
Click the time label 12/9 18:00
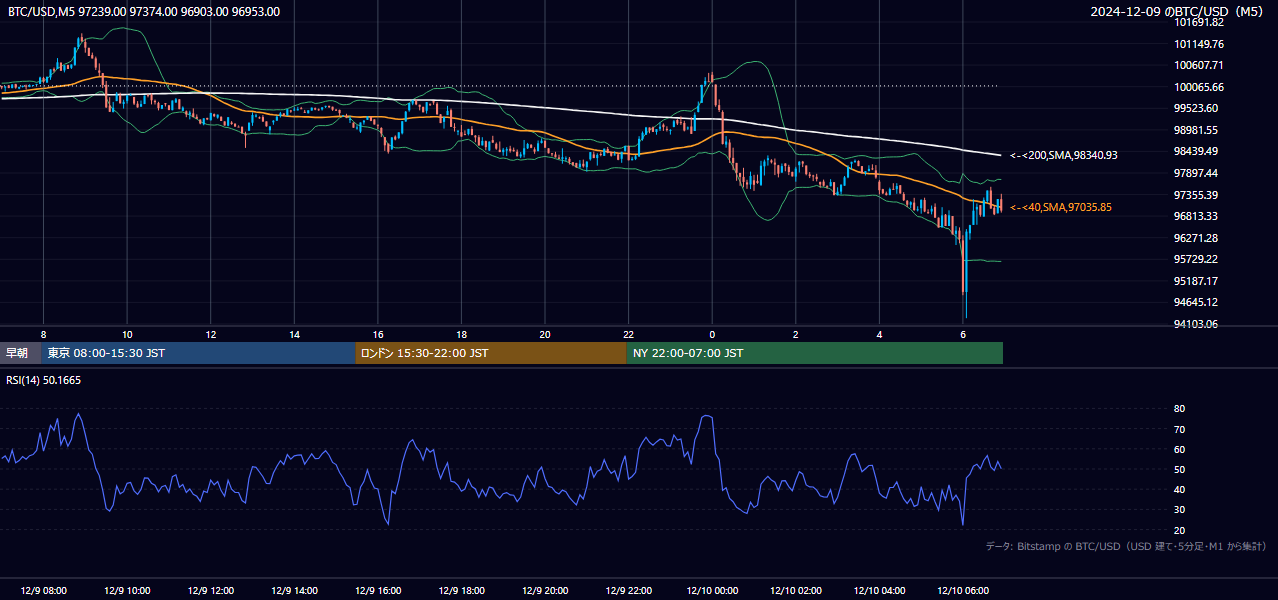click(461, 591)
